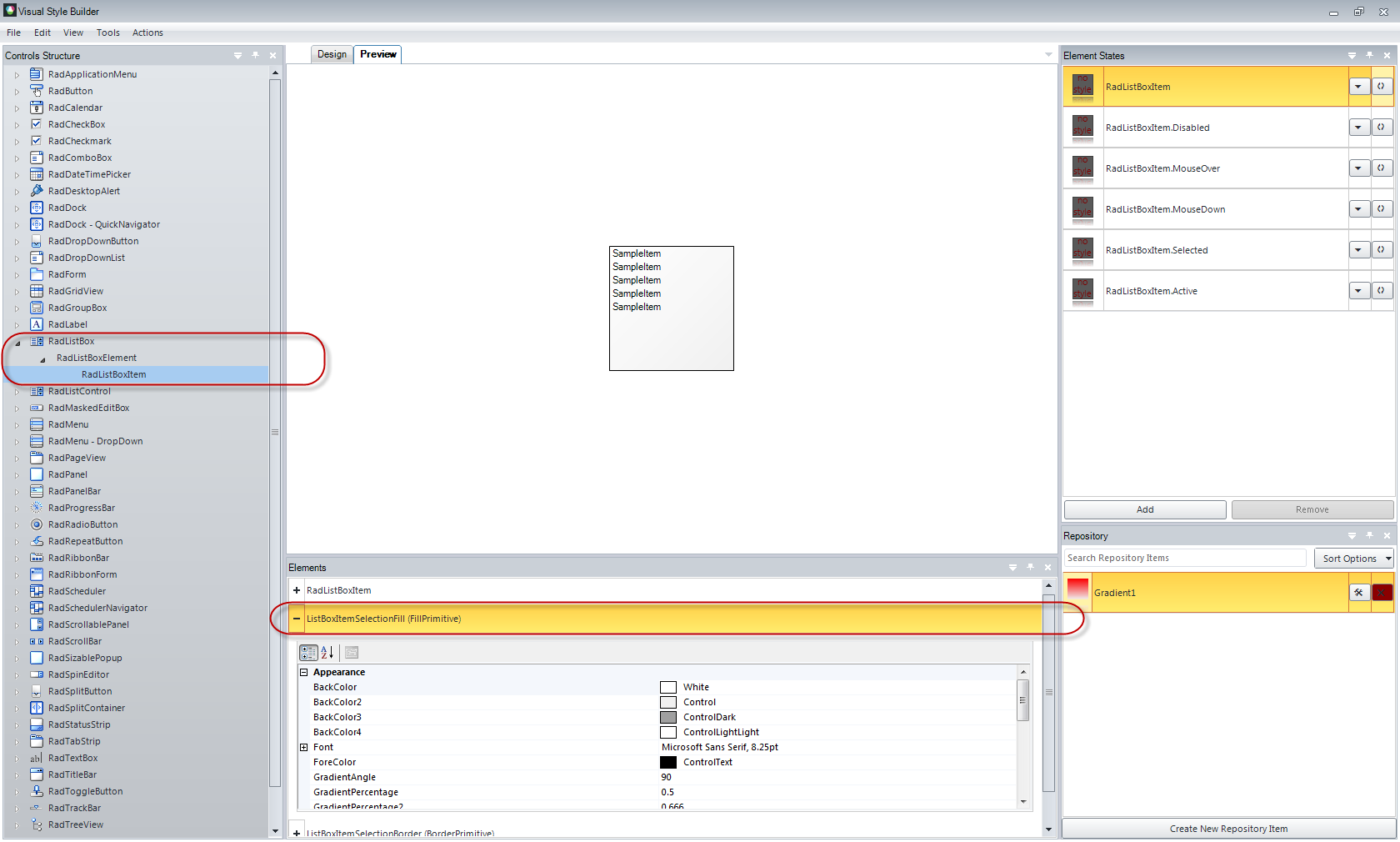The width and height of the screenshot is (1400, 842).
Task: Click the Add state button
Action: click(x=1145, y=509)
